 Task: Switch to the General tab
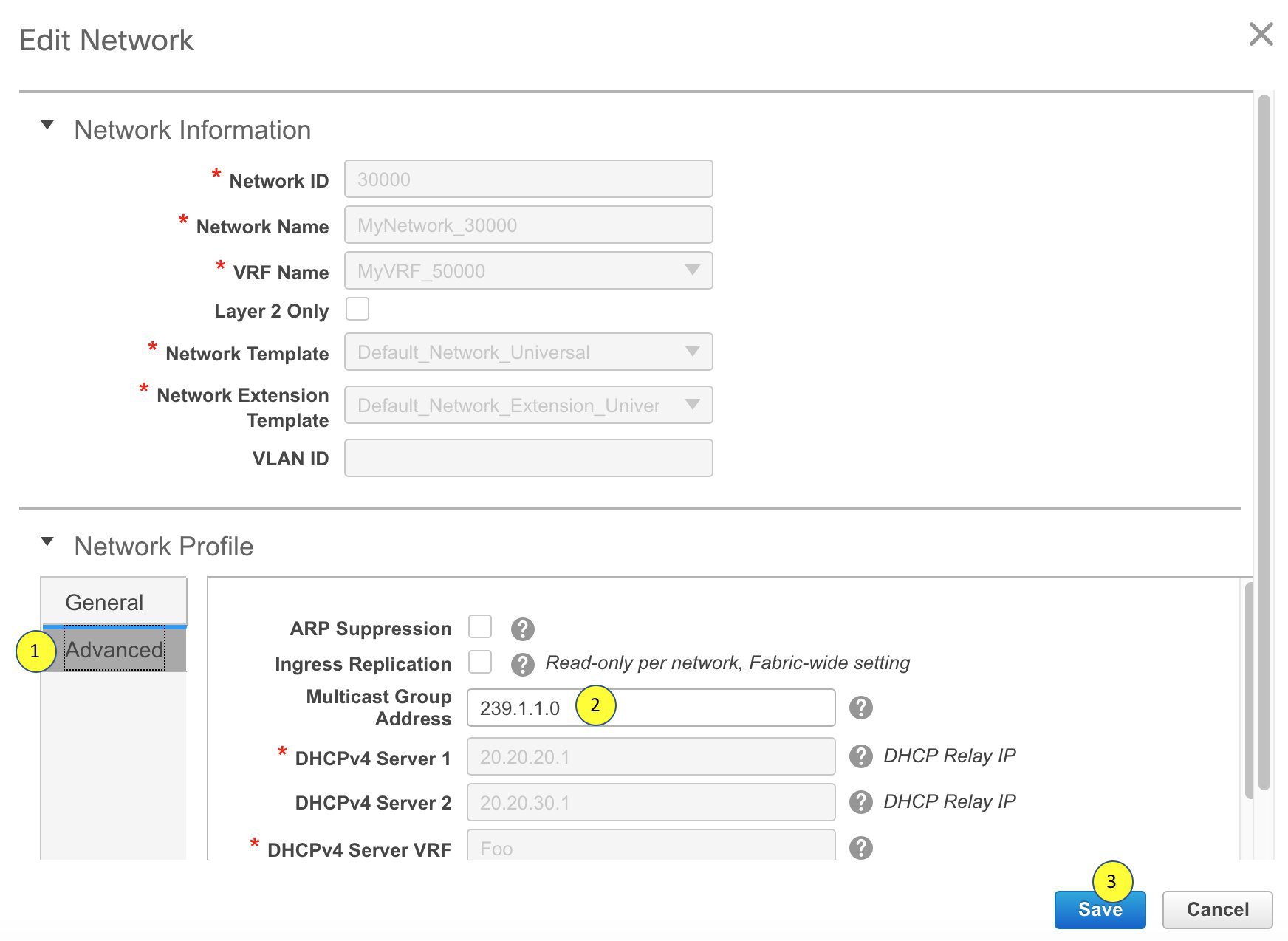point(103,601)
